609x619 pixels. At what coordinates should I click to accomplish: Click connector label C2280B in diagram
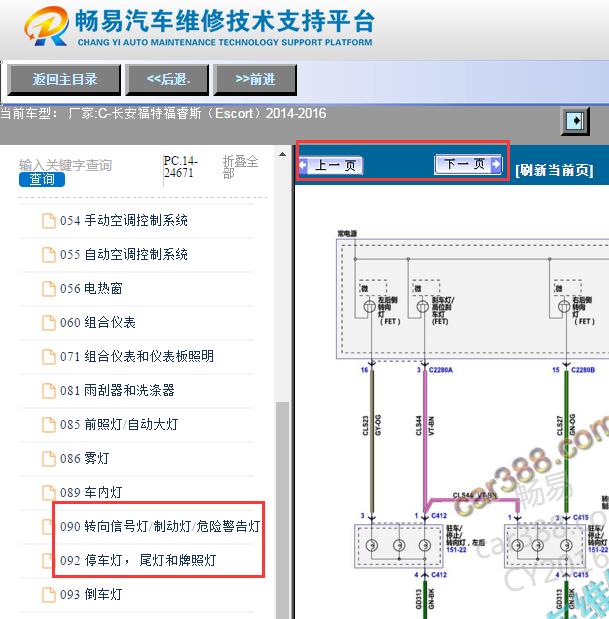pyautogui.click(x=583, y=370)
